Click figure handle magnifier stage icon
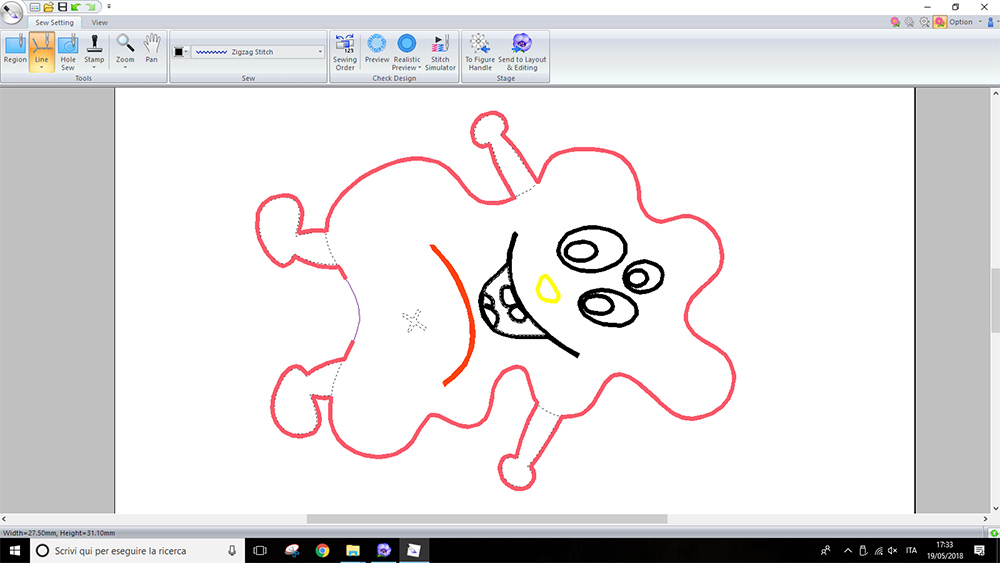This screenshot has width=1000, height=563. click(924, 22)
